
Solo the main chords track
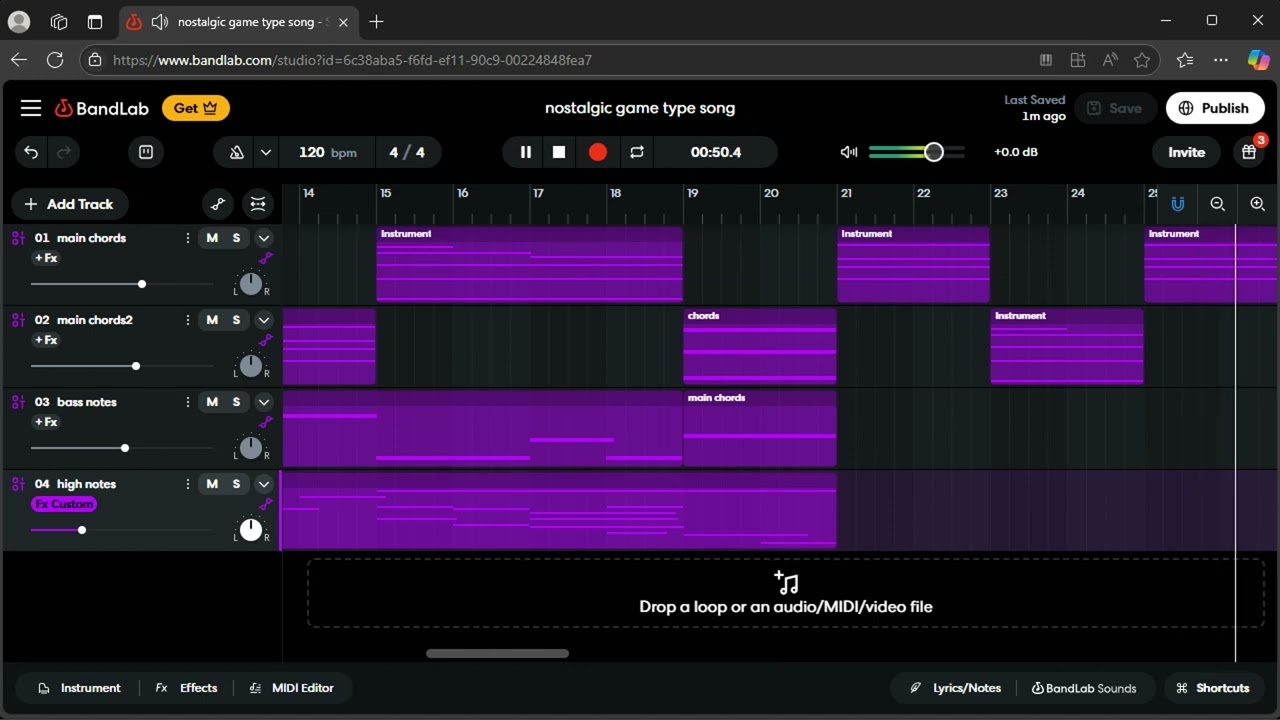[236, 238]
